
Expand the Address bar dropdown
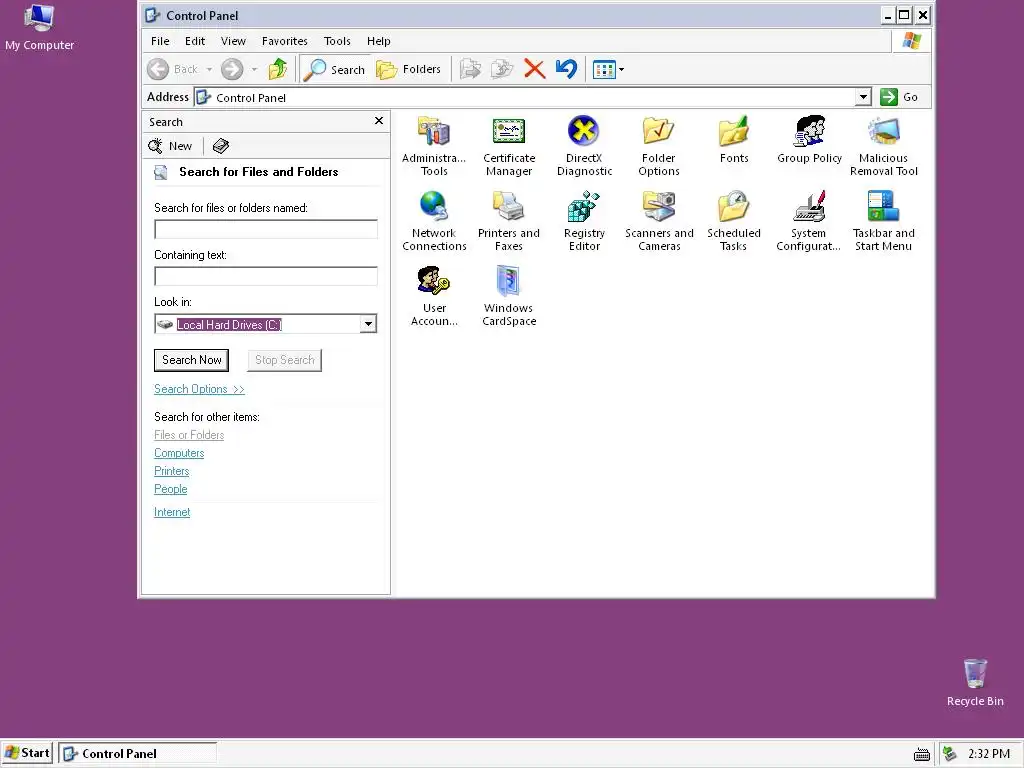tap(863, 97)
